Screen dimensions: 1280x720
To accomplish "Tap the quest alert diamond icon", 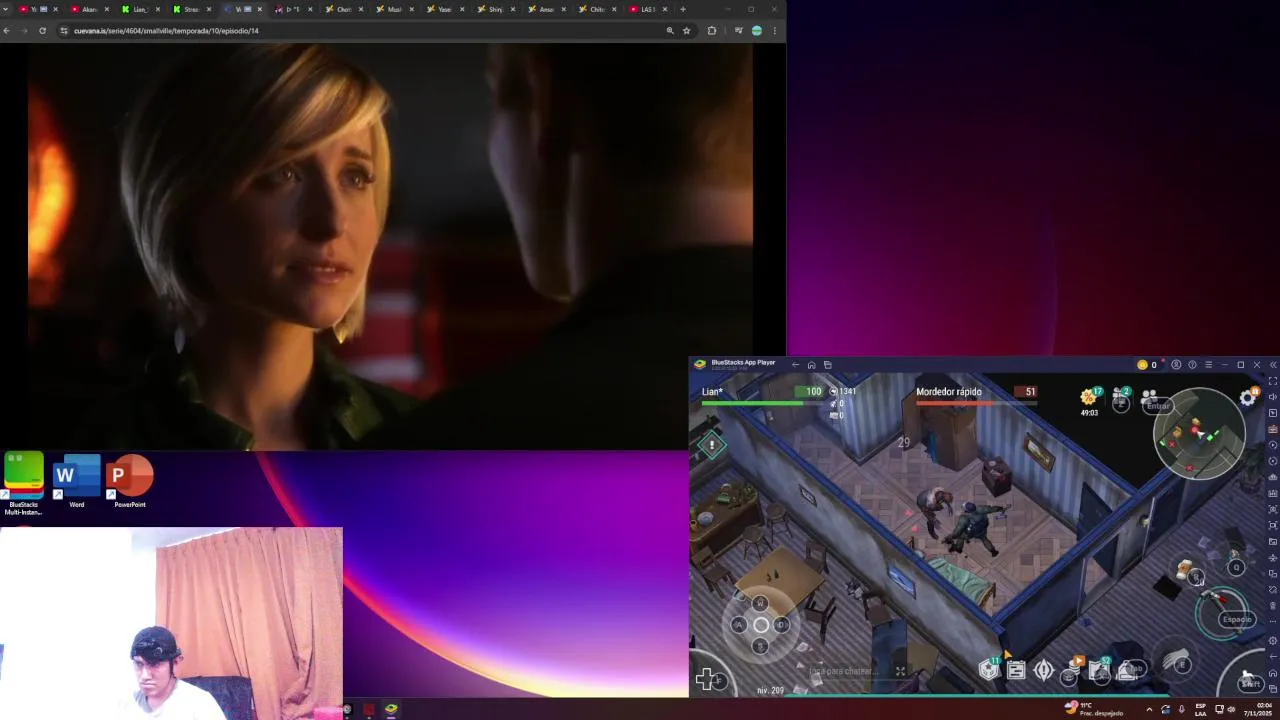I will click(712, 445).
